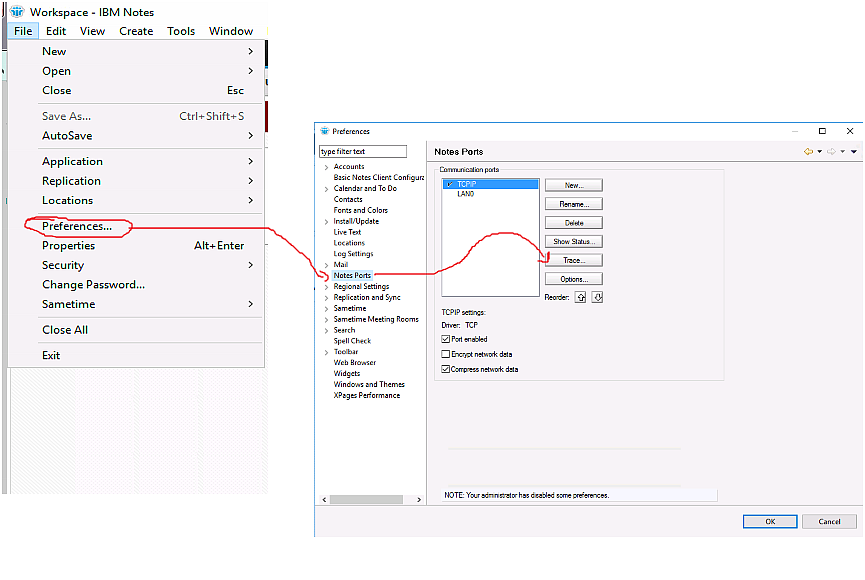The image size is (865, 580).
Task: Cancel the Preferences dialog
Action: (x=829, y=522)
